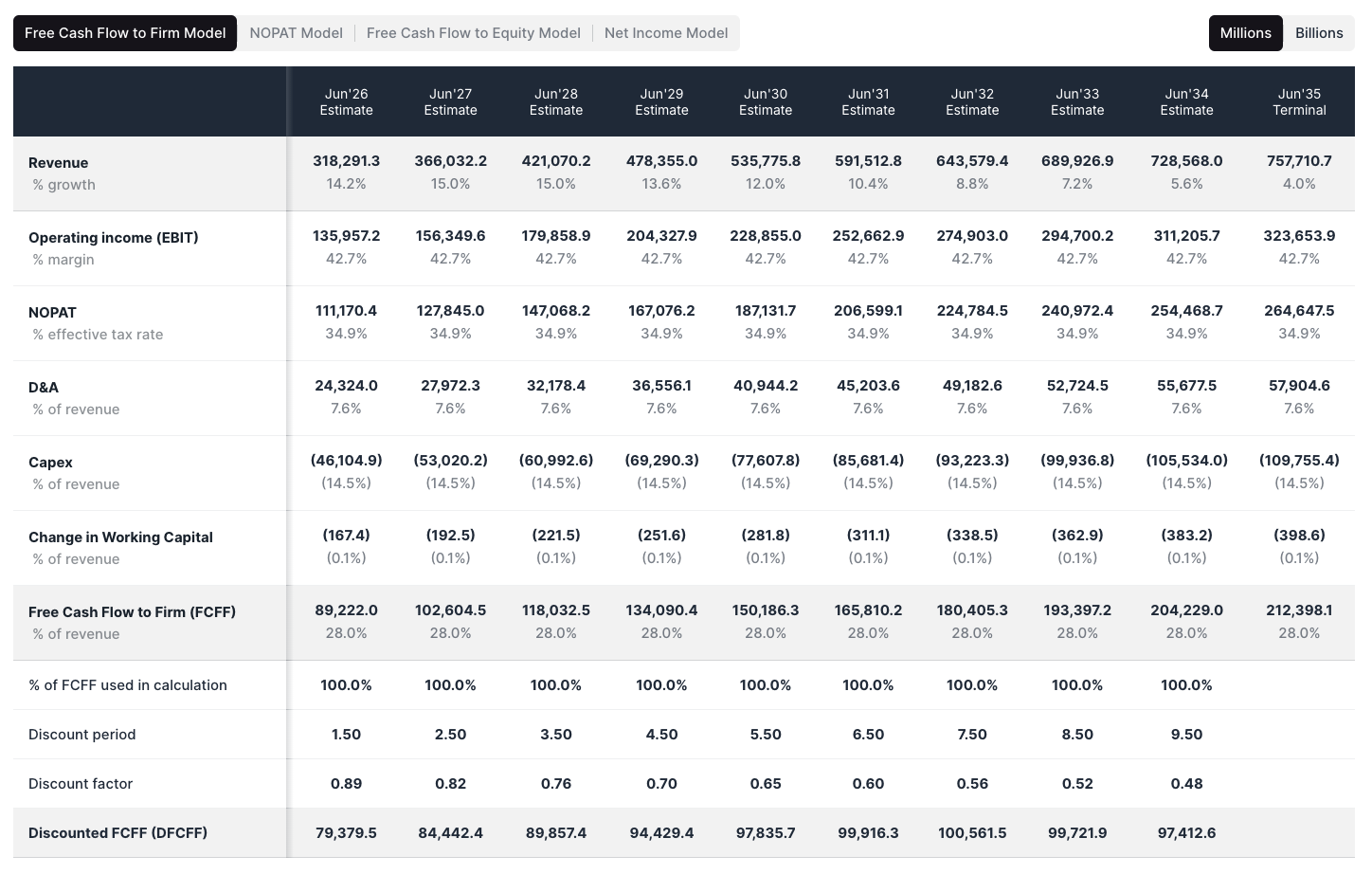Click the Change in Working Capital row label

coord(120,537)
